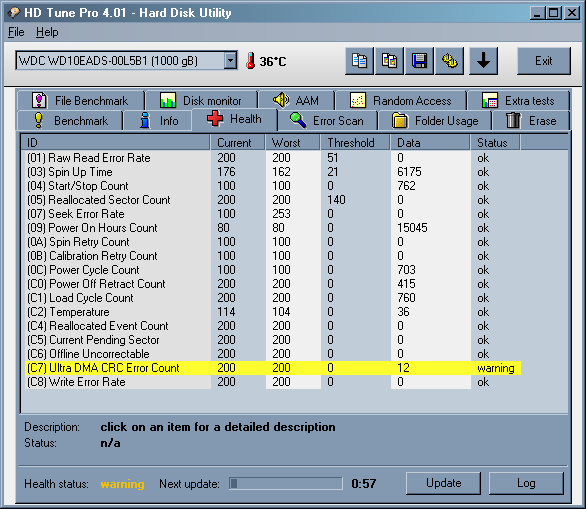Click the 15045 power on hours data value

[x=412, y=228]
